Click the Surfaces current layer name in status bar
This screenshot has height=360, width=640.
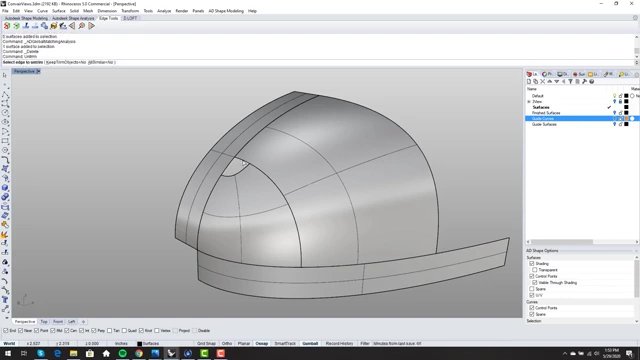(x=151, y=344)
